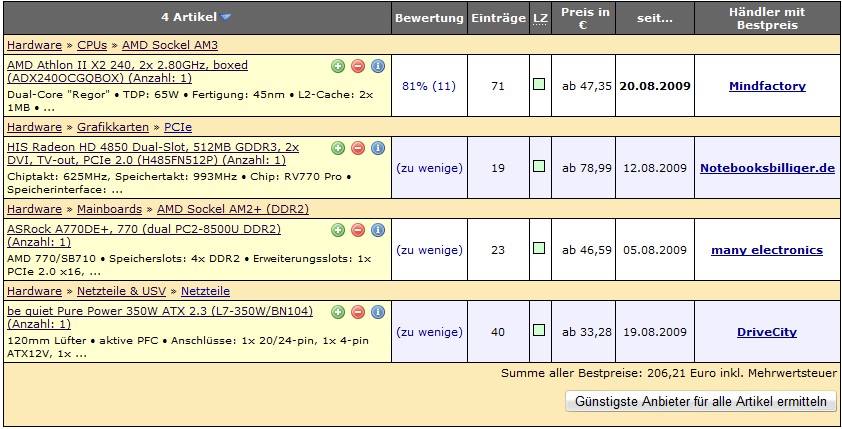Increase quantity of HIS Radeon HD 4850
The image size is (842, 429).
338,148
